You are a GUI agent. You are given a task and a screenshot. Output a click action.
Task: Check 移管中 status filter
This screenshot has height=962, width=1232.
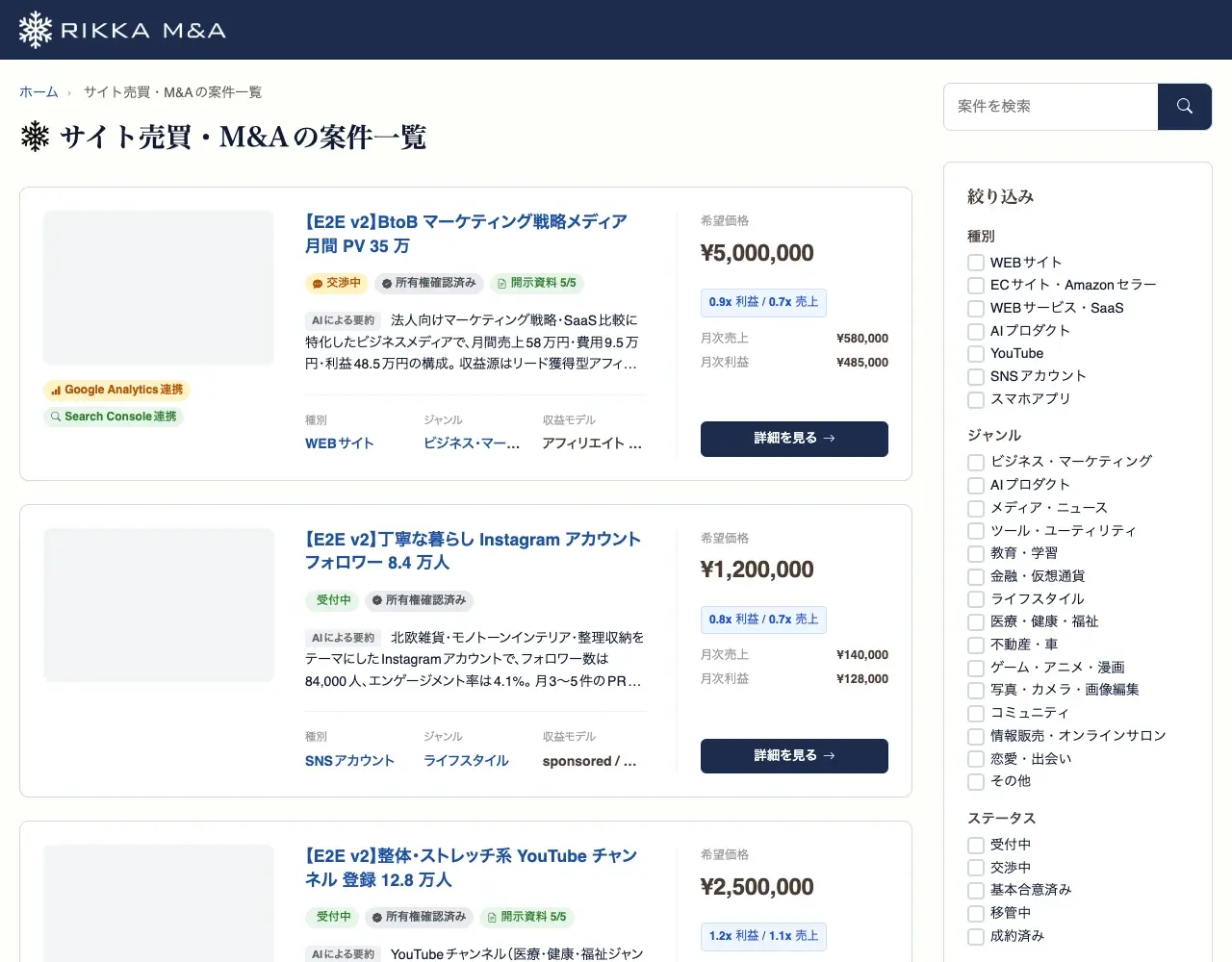pyautogui.click(x=976, y=913)
